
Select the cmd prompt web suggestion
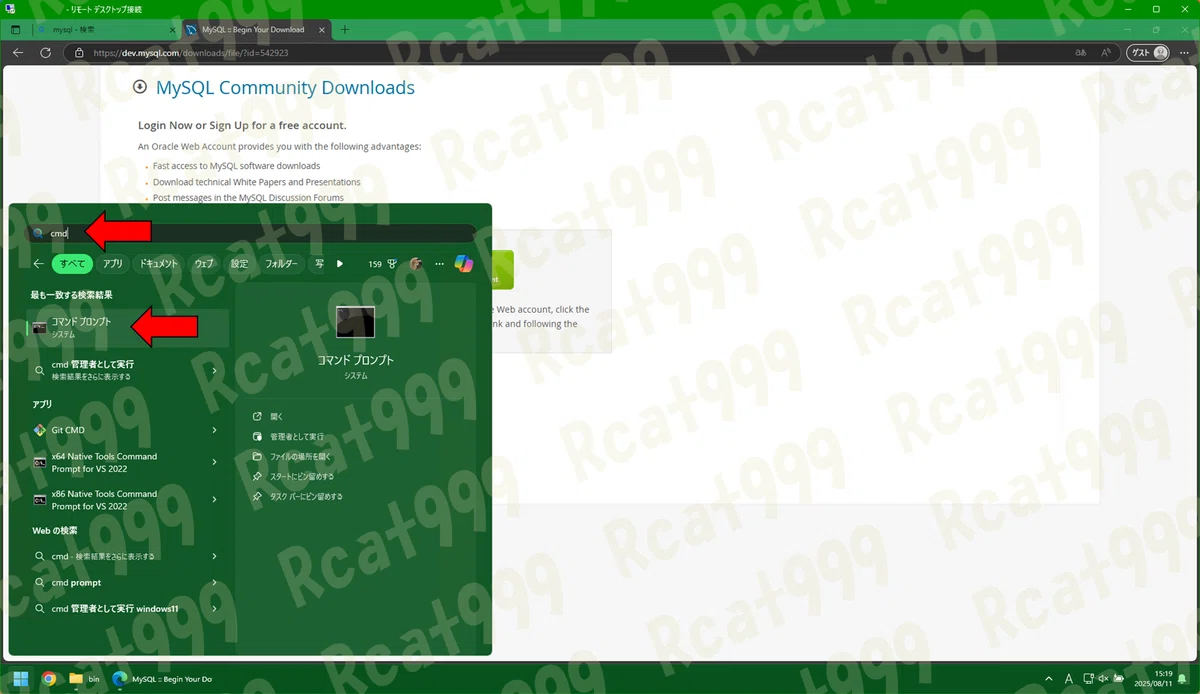[x=115, y=582]
